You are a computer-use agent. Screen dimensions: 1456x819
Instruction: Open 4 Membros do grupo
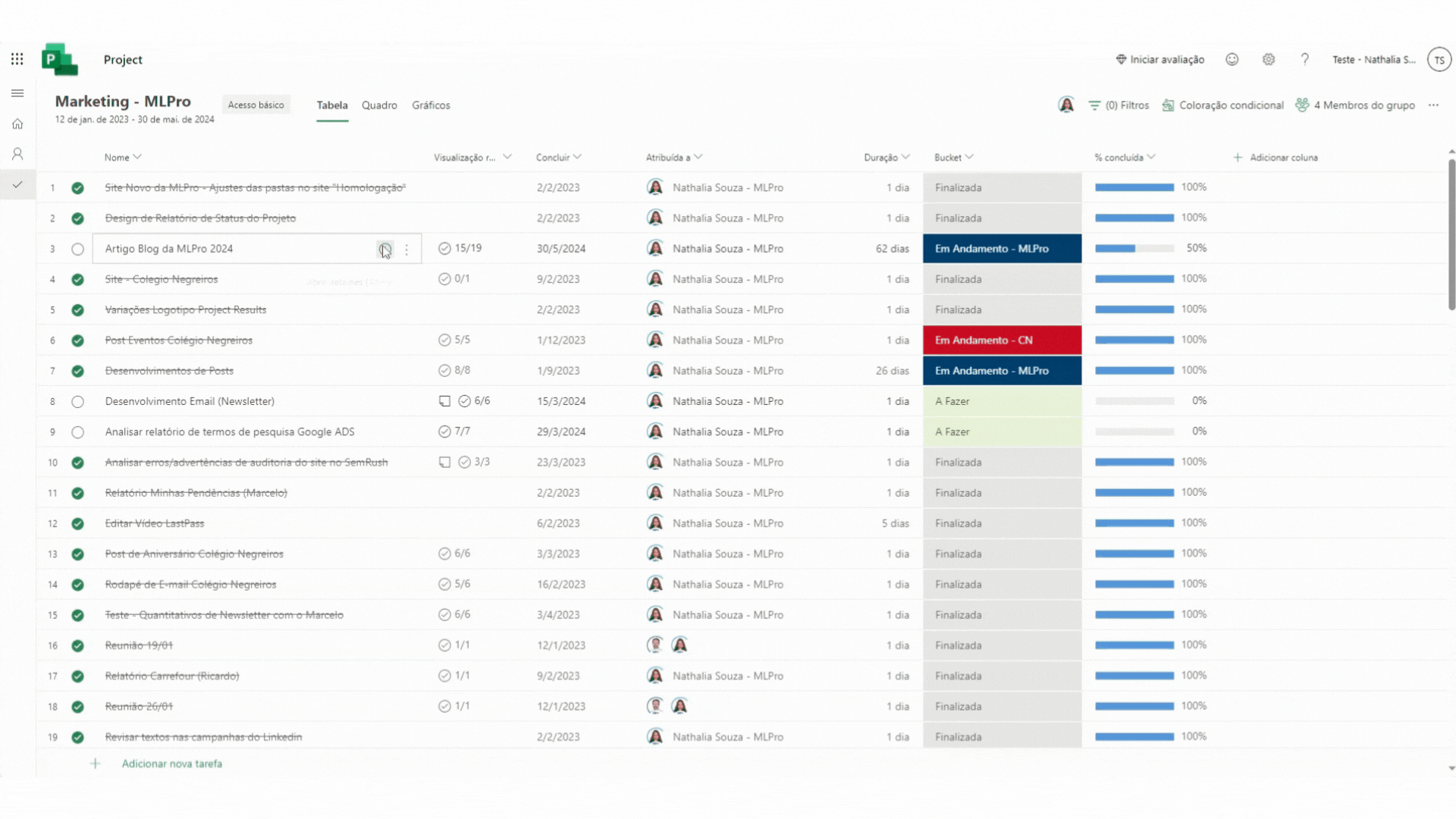(1355, 105)
